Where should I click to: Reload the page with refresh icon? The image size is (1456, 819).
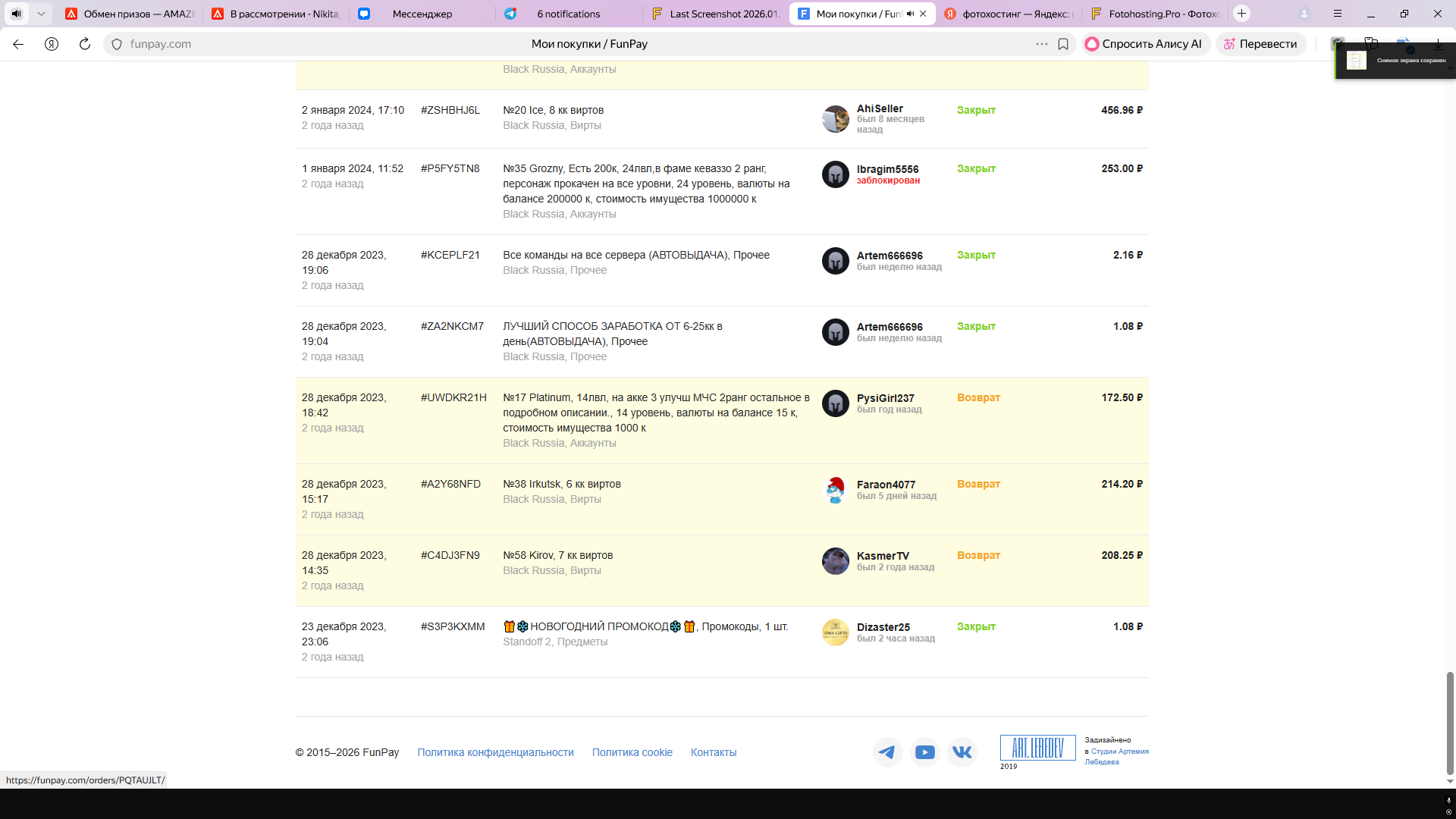point(85,44)
